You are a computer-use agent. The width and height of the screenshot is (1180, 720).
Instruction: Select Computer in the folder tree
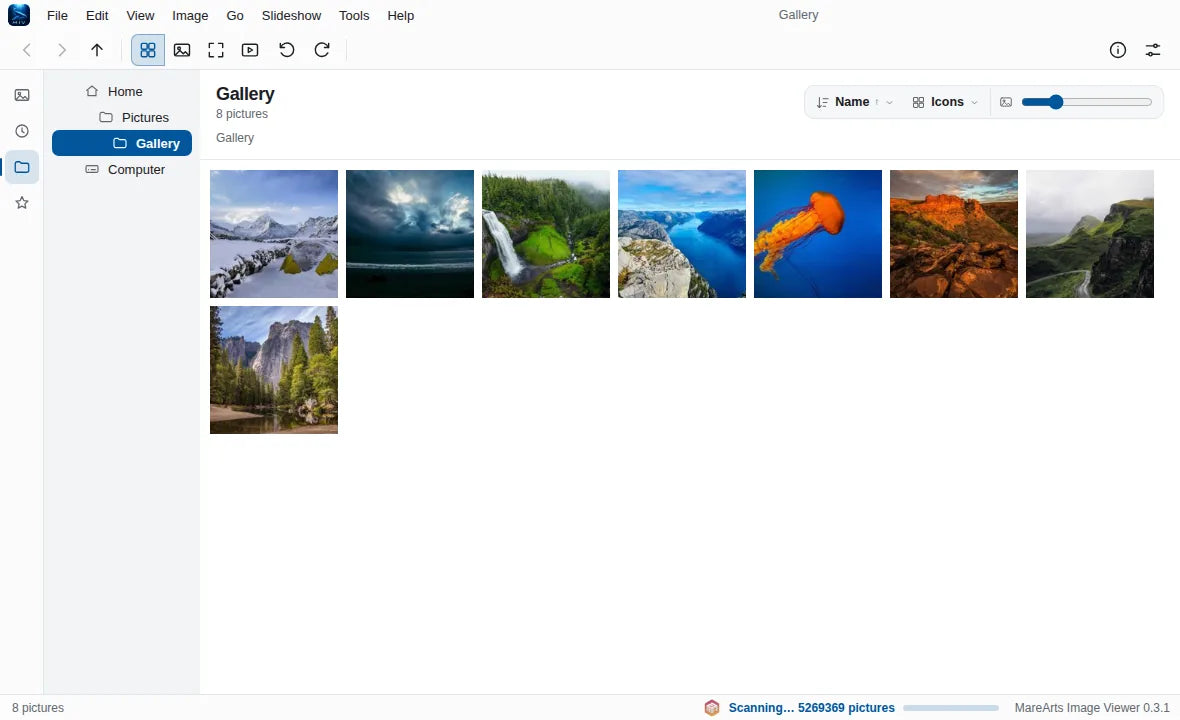[122, 169]
